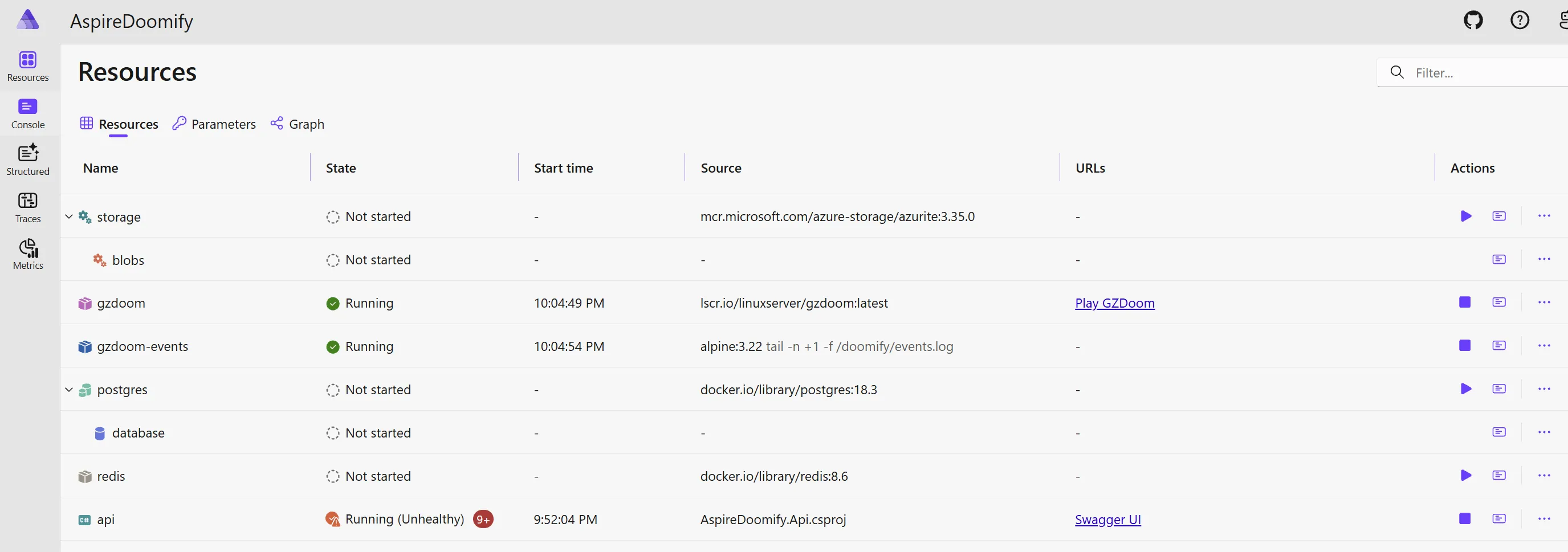Open Traces in the sidebar
The height and width of the screenshot is (552, 1568).
point(28,208)
